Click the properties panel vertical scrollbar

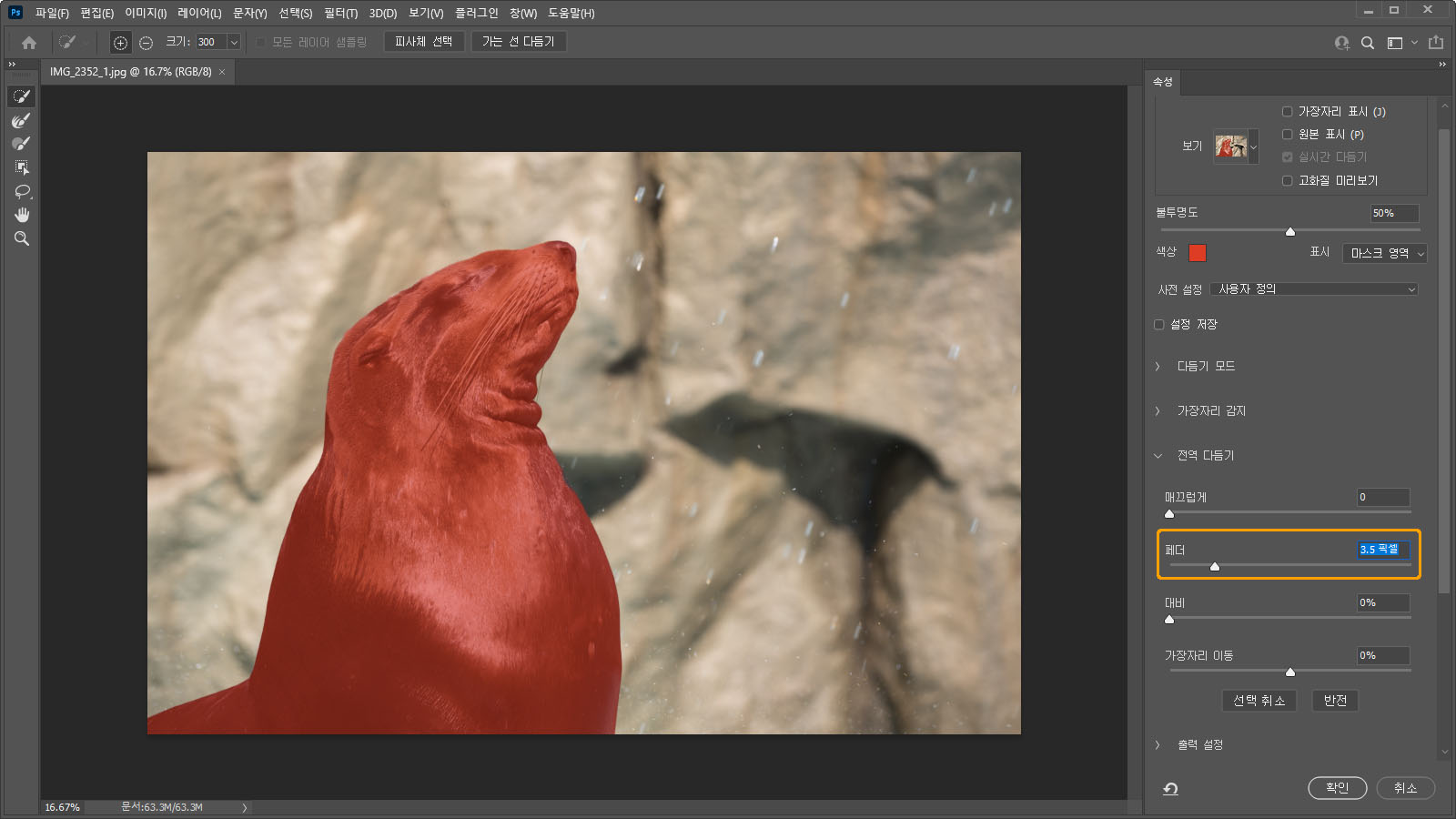point(1444,362)
